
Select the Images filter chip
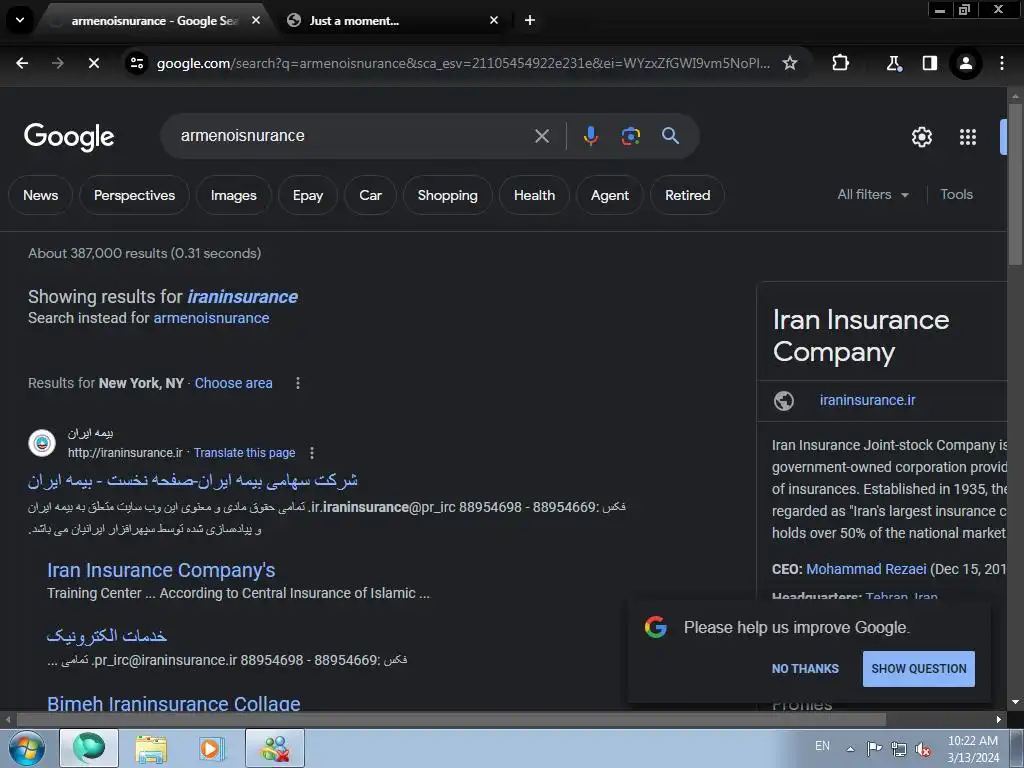point(234,195)
